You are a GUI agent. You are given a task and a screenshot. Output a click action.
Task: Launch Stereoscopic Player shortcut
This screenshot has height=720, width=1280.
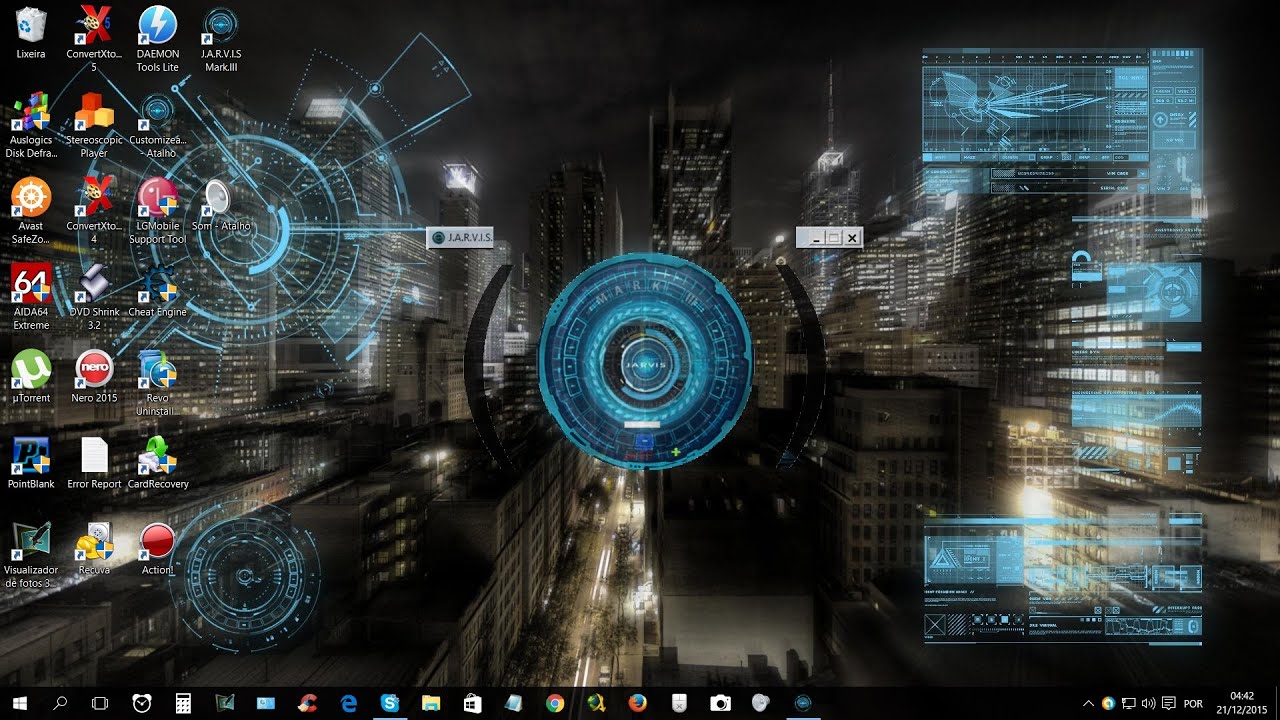94,125
